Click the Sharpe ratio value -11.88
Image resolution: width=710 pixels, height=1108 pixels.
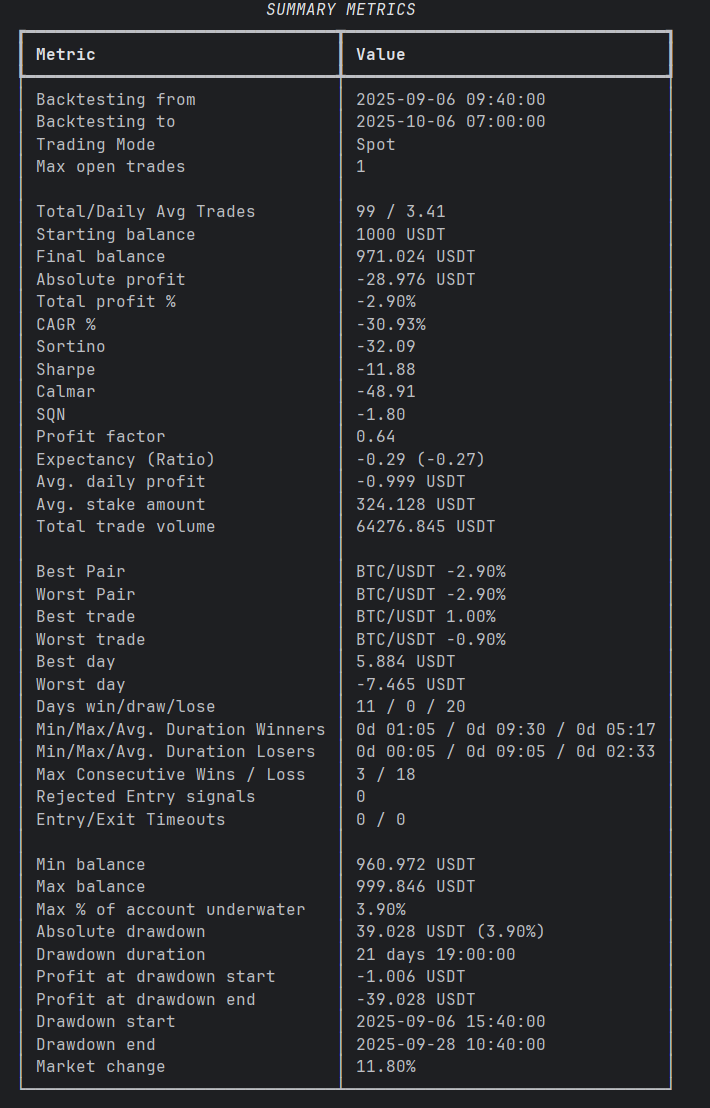(x=386, y=370)
